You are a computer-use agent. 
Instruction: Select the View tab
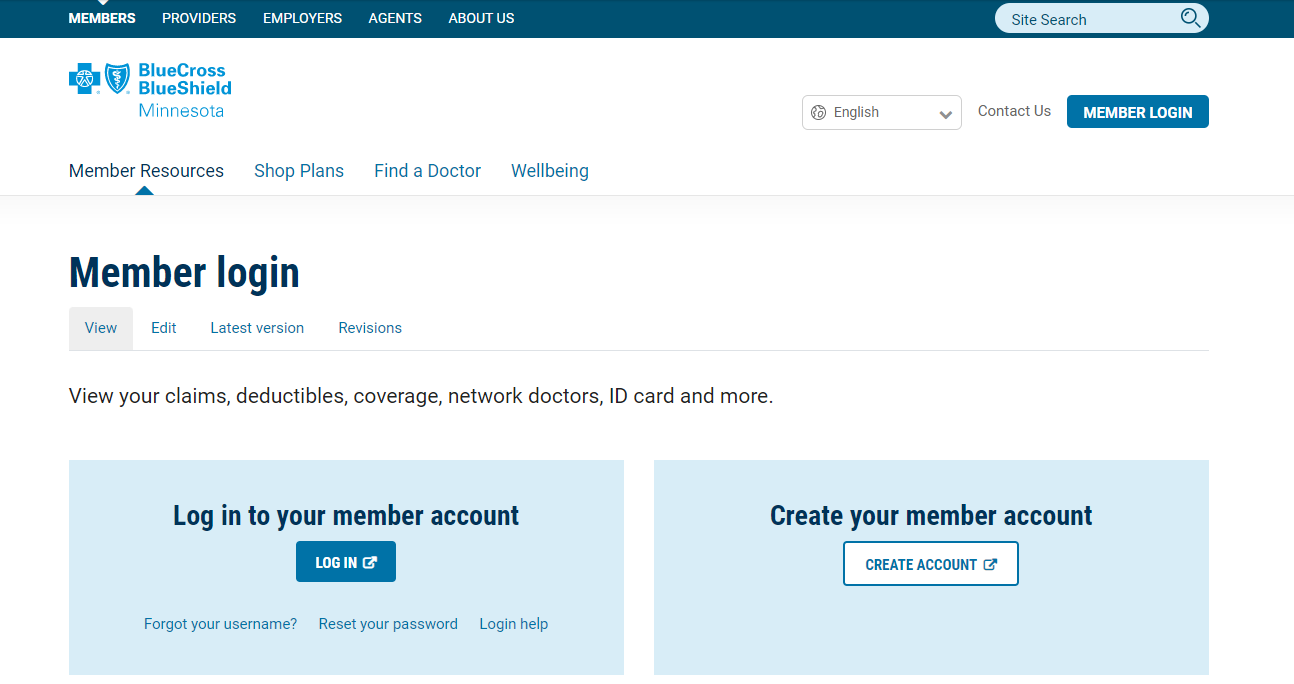tap(101, 328)
